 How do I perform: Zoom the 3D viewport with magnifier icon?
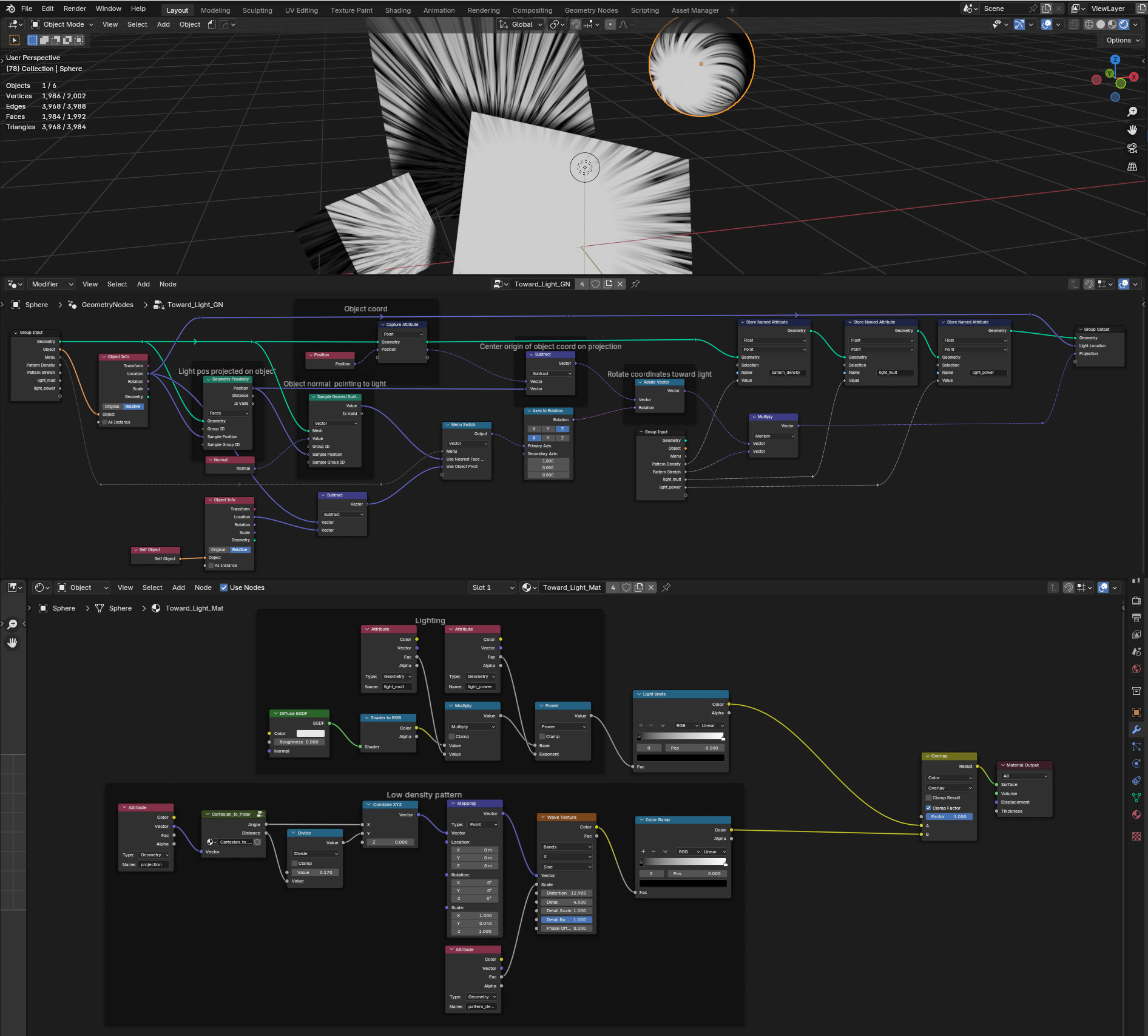point(1132,112)
